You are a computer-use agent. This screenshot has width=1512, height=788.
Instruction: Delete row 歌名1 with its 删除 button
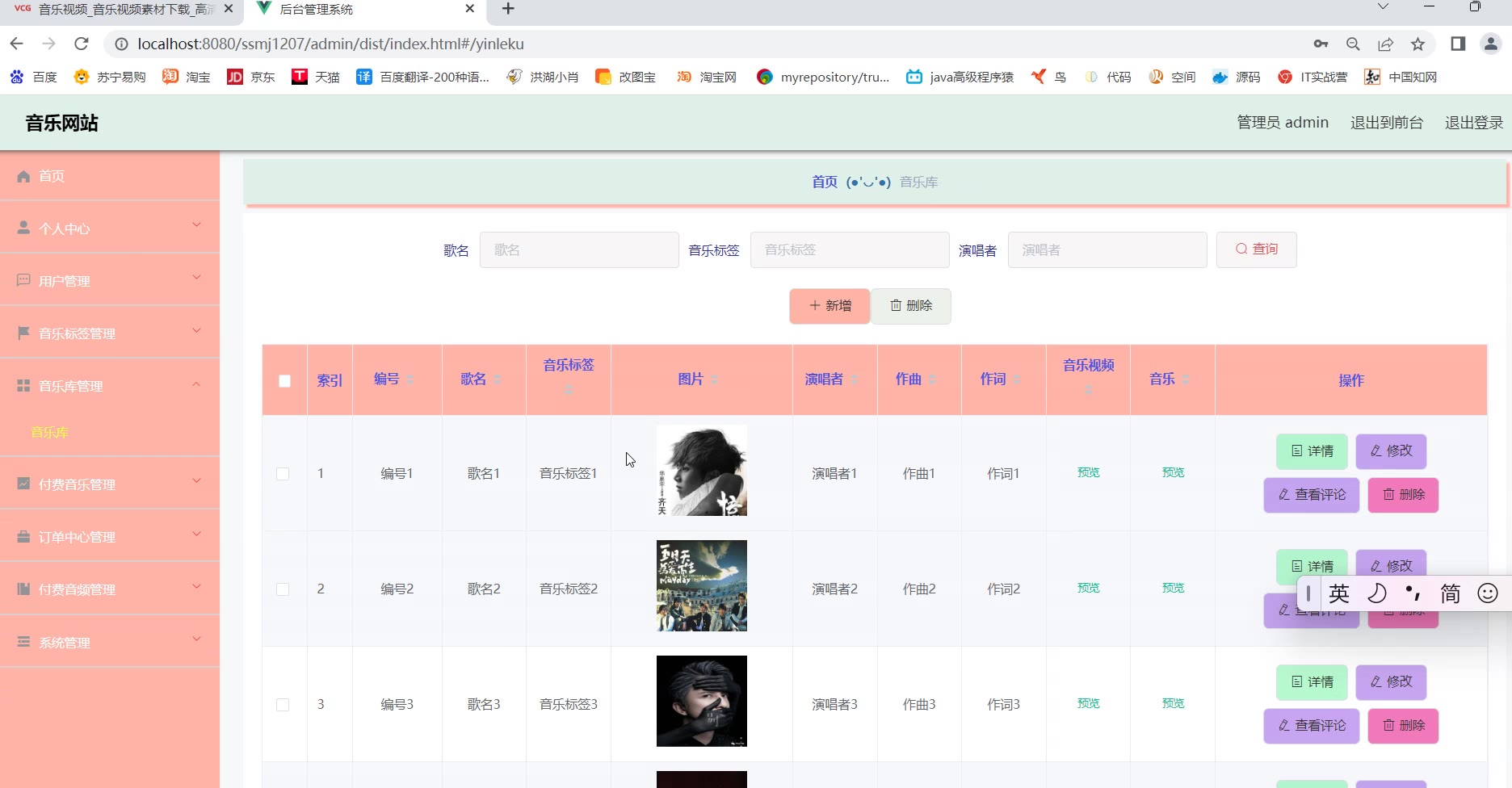[x=1403, y=495]
